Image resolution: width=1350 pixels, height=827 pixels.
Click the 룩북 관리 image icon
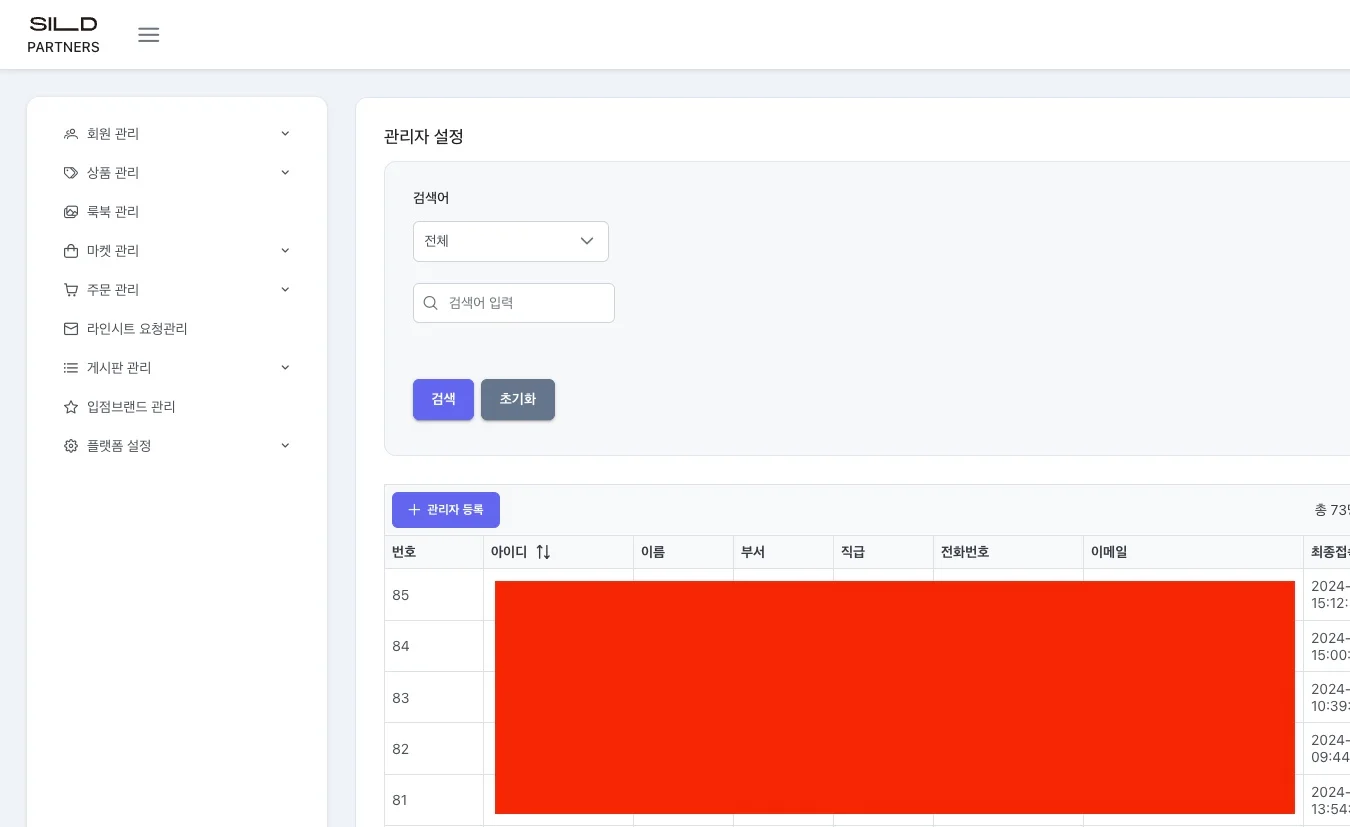(71, 212)
